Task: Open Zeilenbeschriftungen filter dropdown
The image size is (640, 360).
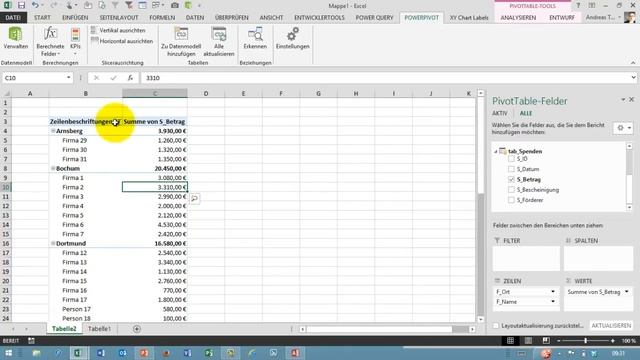Action: (x=117, y=122)
